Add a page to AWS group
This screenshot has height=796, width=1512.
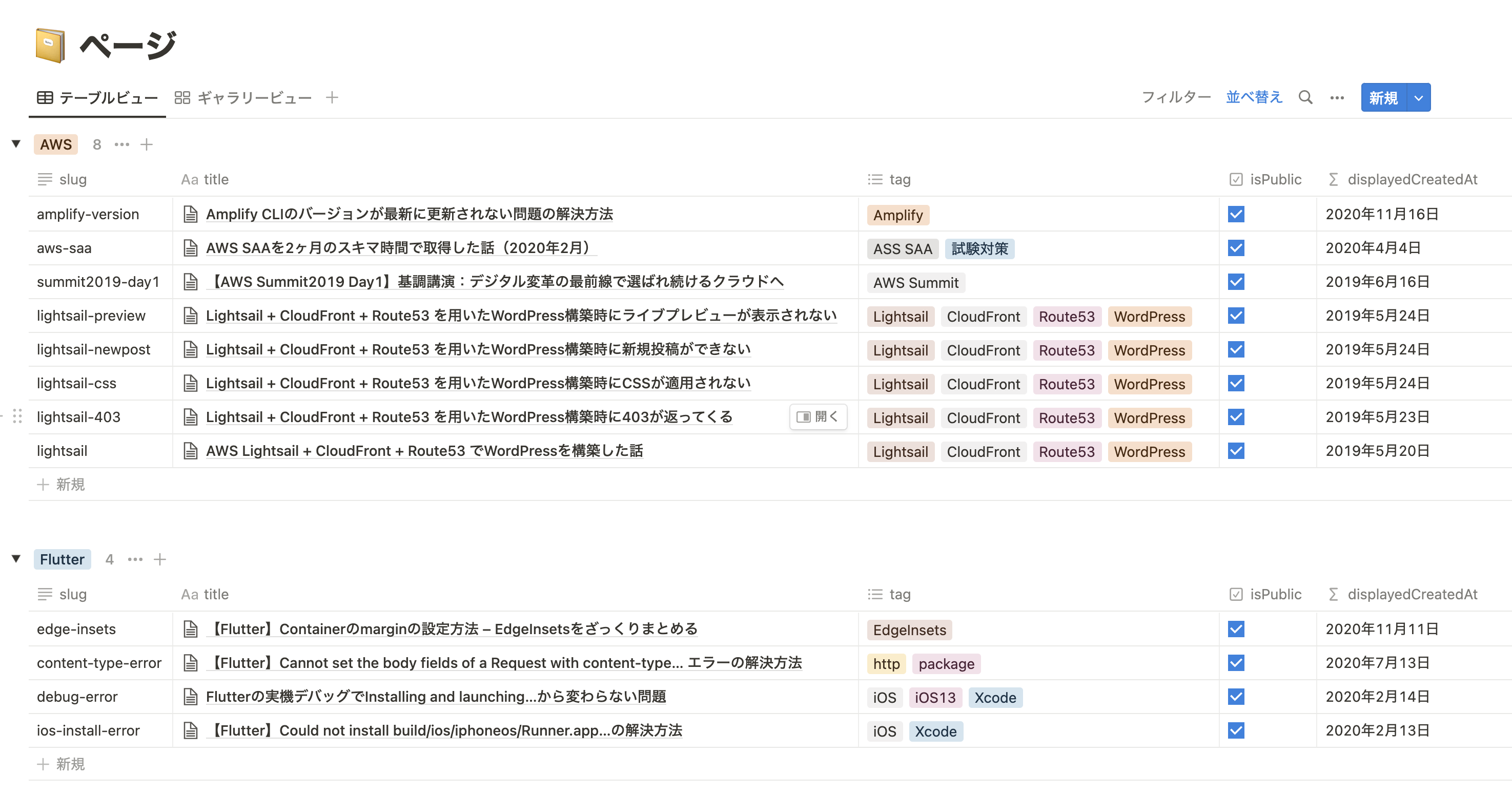(147, 144)
